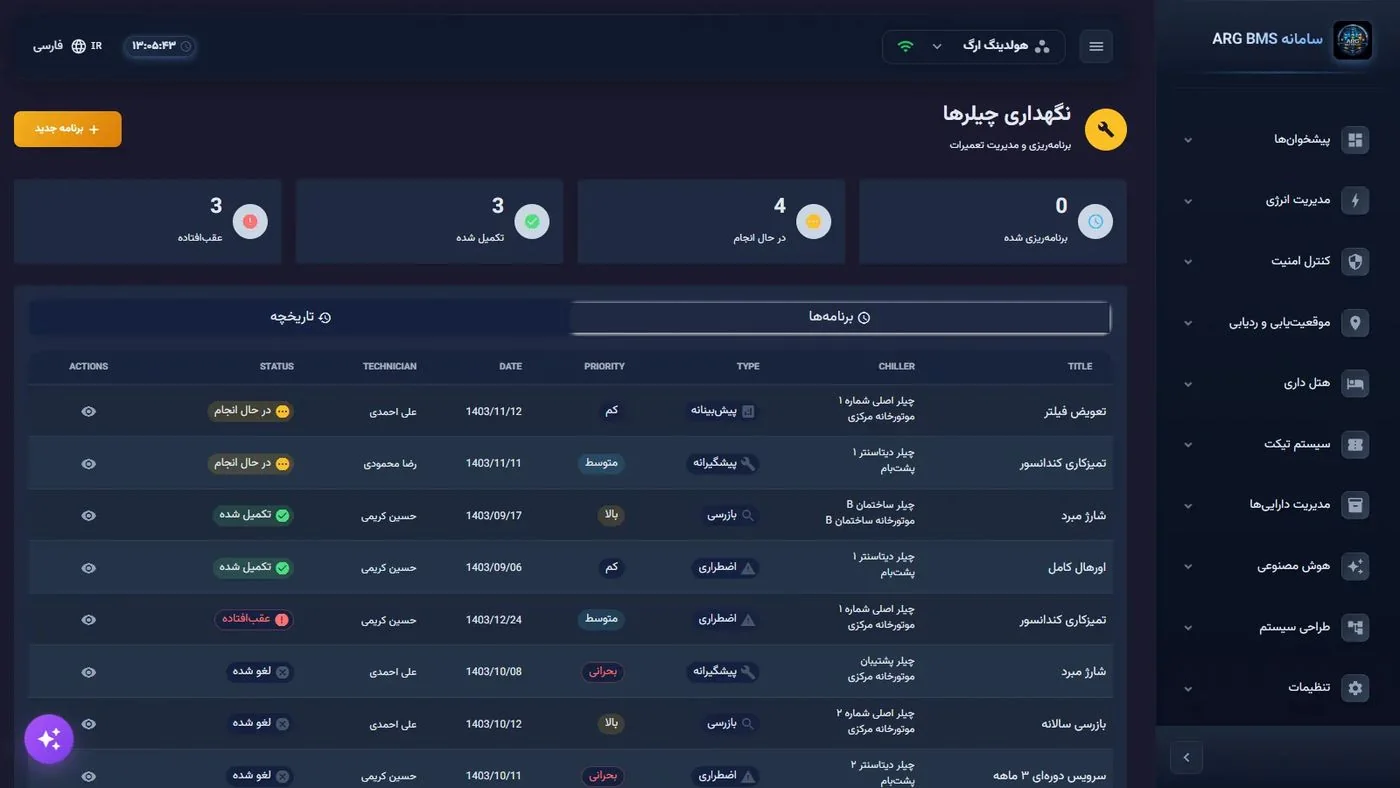This screenshot has width=1400, height=788.
Task: Switch to the تاریخچه tab
Action: point(300,317)
